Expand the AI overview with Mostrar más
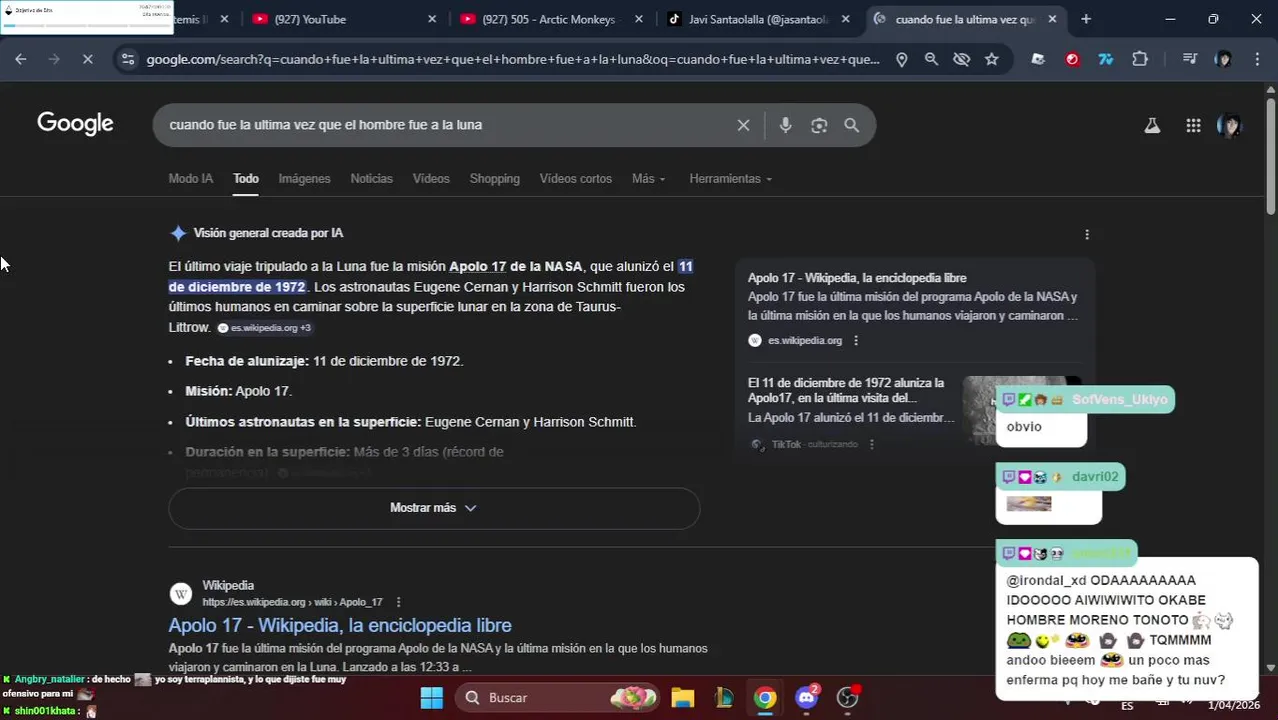 tap(434, 508)
